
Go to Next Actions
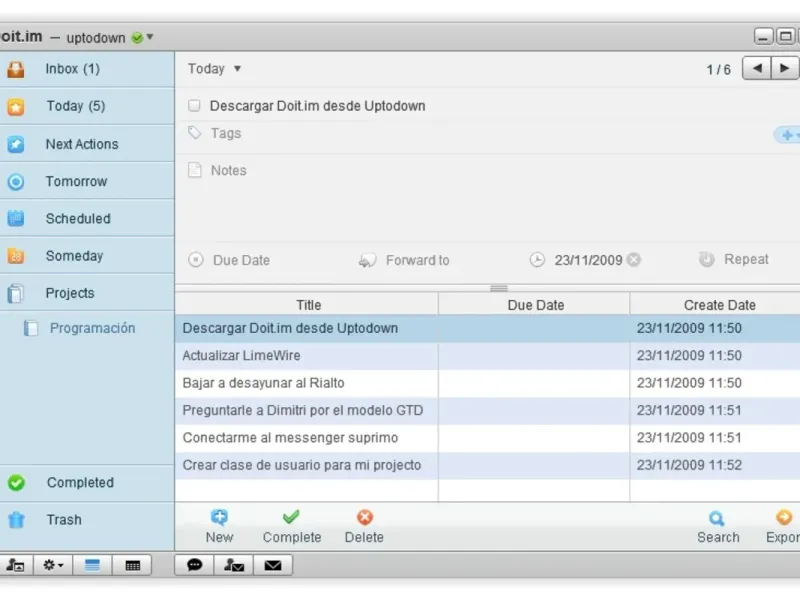pyautogui.click(x=87, y=144)
